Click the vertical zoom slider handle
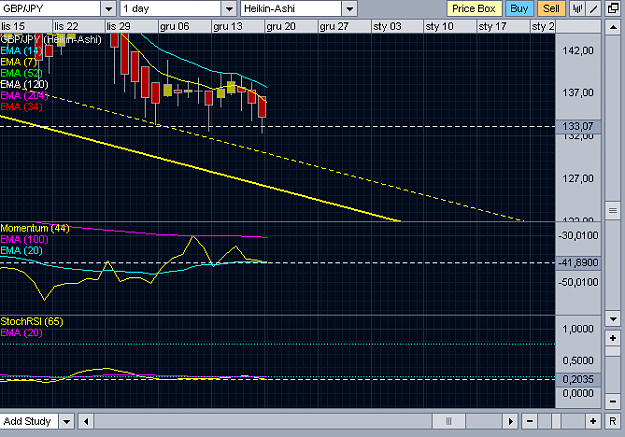The height and width of the screenshot is (437, 625). (x=613, y=351)
